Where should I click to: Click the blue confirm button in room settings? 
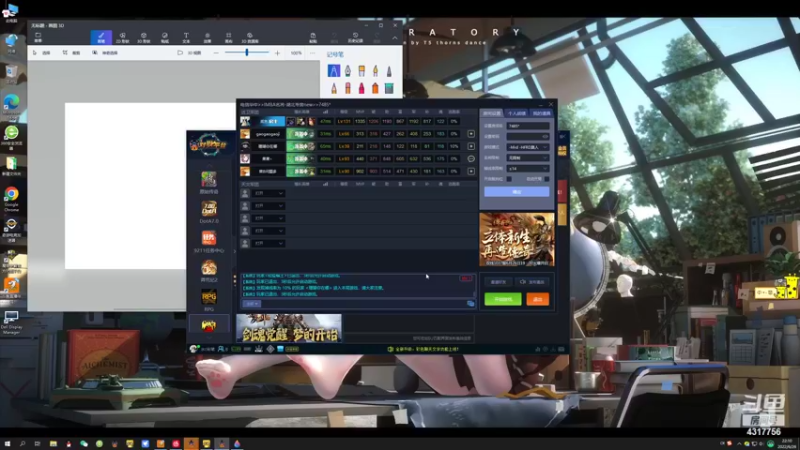pyautogui.click(x=516, y=192)
